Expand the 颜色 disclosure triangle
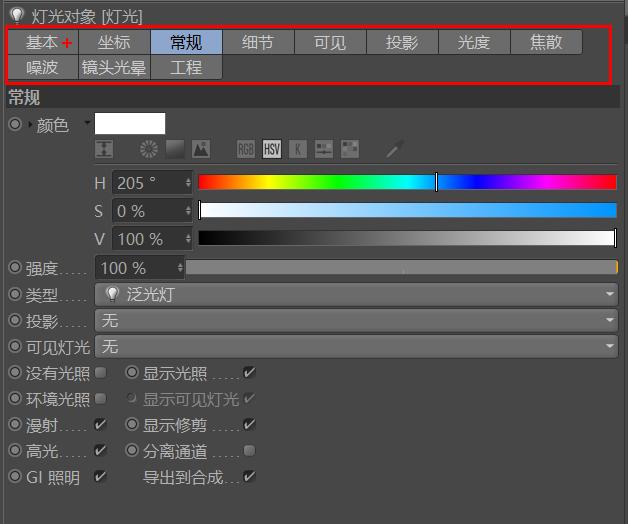Screen dimensions: 628x524 click(30, 125)
